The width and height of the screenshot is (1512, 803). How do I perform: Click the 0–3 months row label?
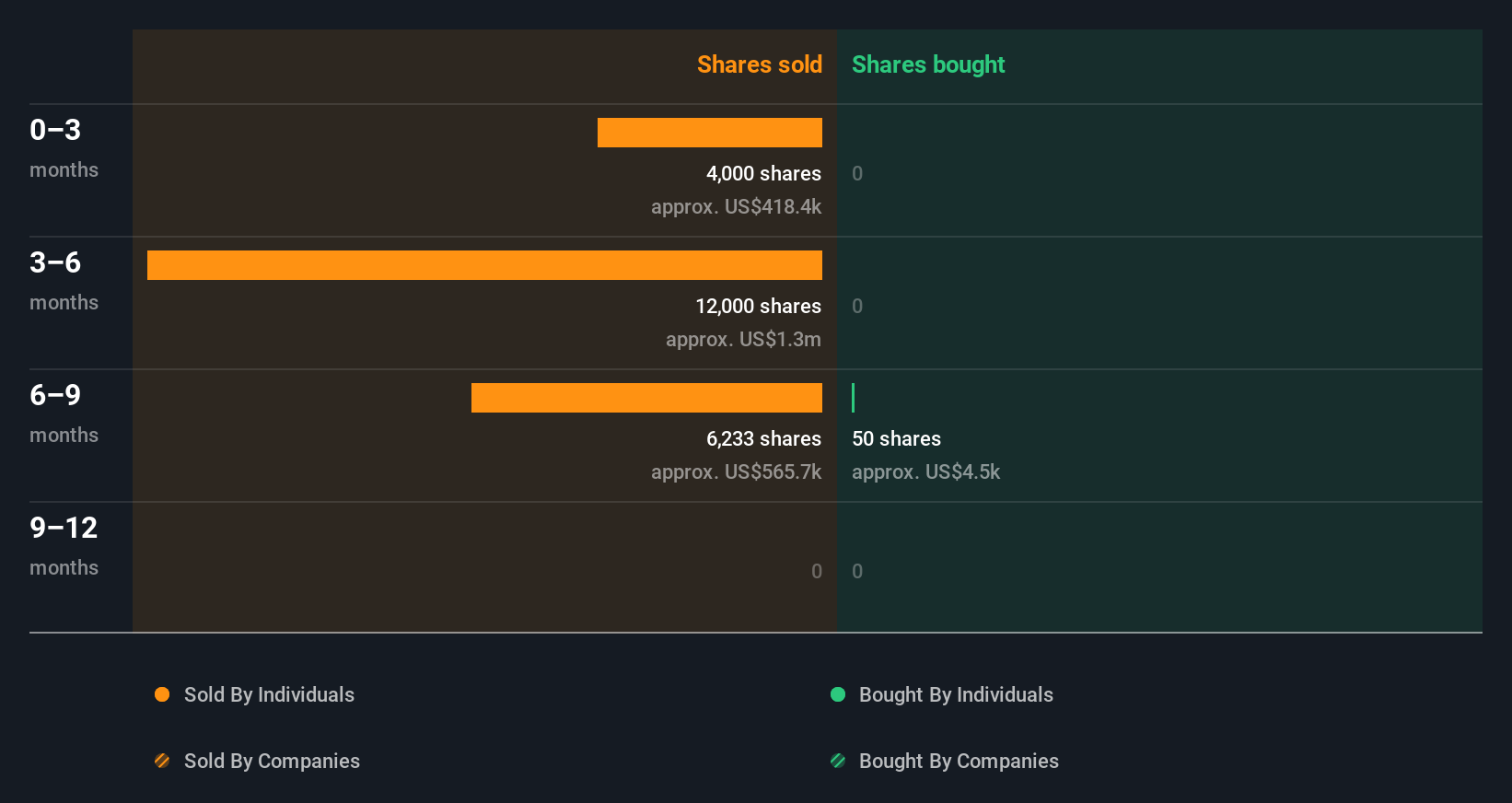[64, 148]
